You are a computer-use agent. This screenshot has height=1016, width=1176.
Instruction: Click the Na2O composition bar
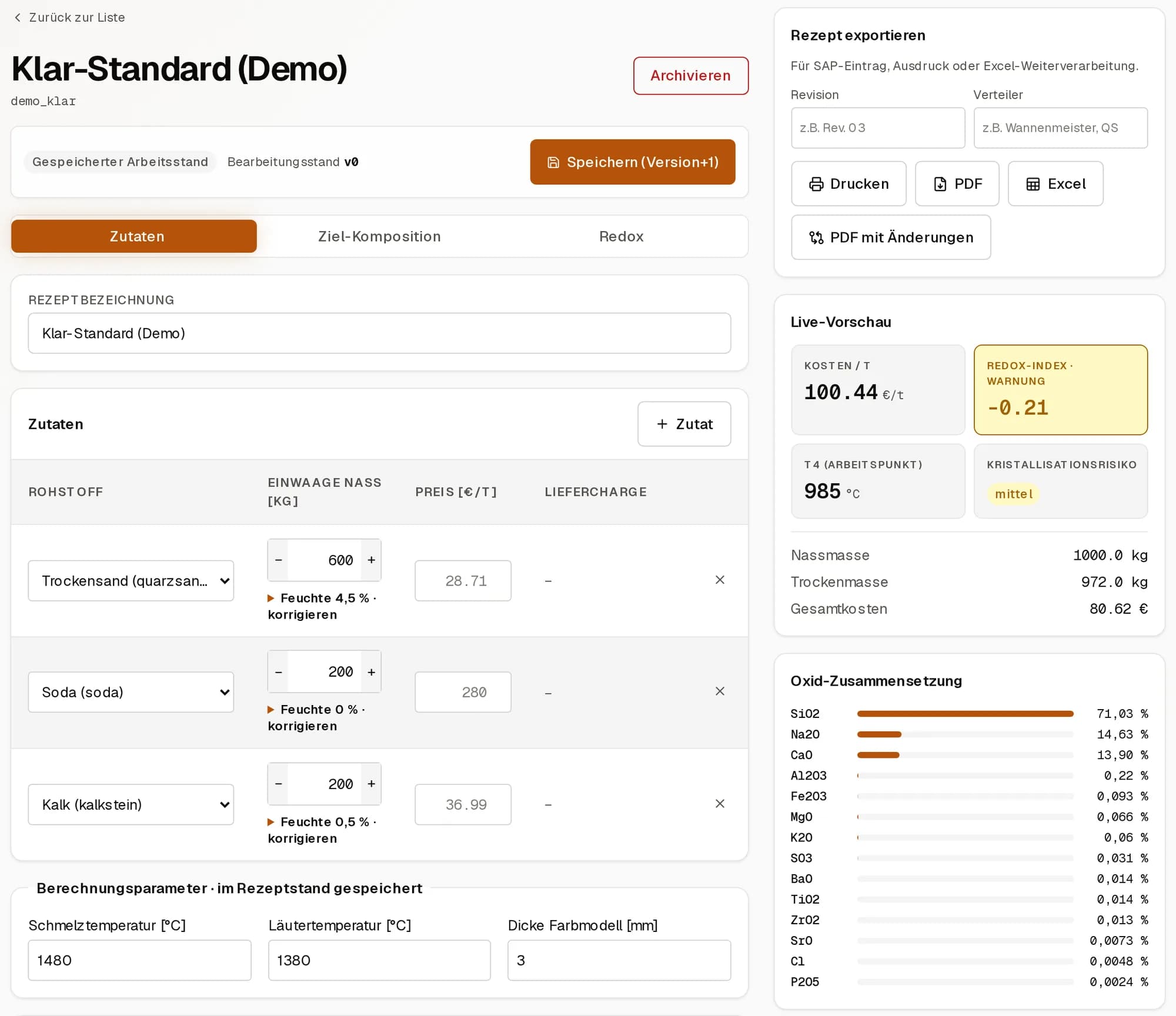tap(965, 734)
